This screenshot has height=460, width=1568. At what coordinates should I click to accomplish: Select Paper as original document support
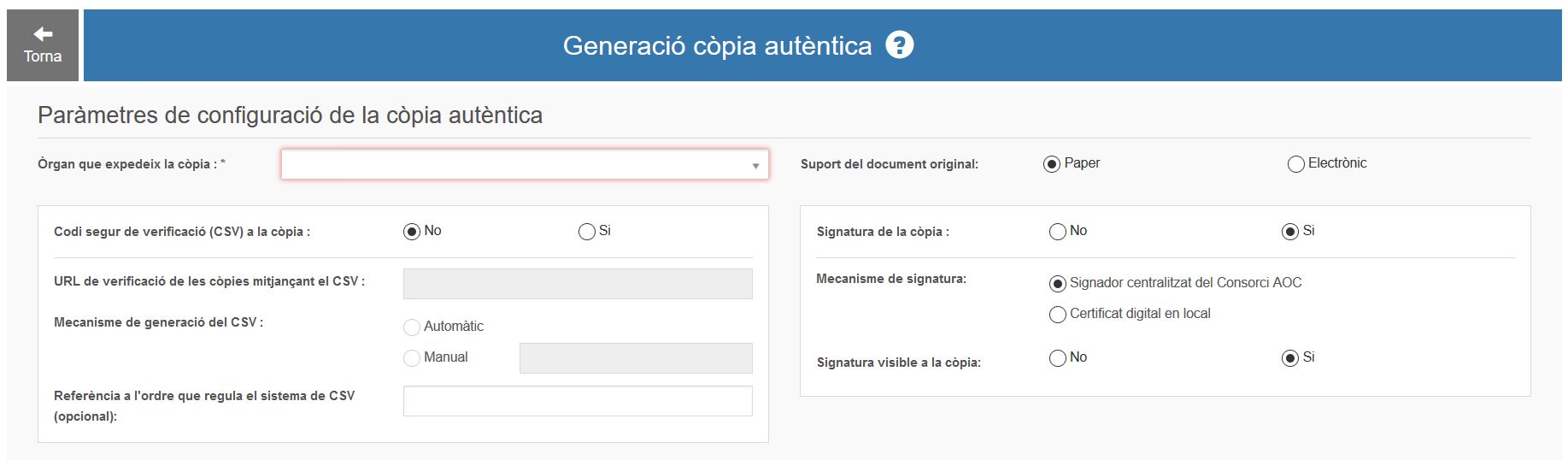(1052, 164)
